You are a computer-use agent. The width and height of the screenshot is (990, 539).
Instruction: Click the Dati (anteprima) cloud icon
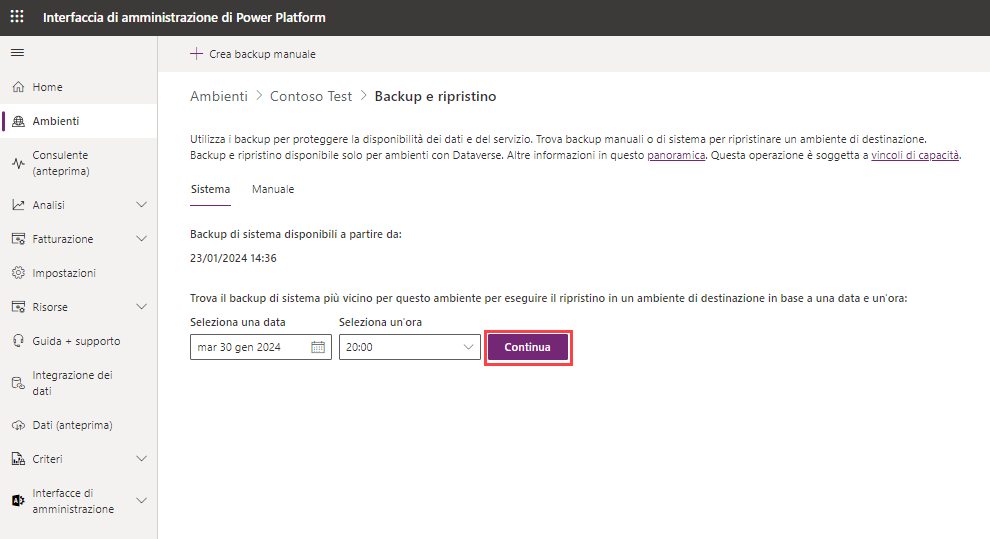(18, 425)
